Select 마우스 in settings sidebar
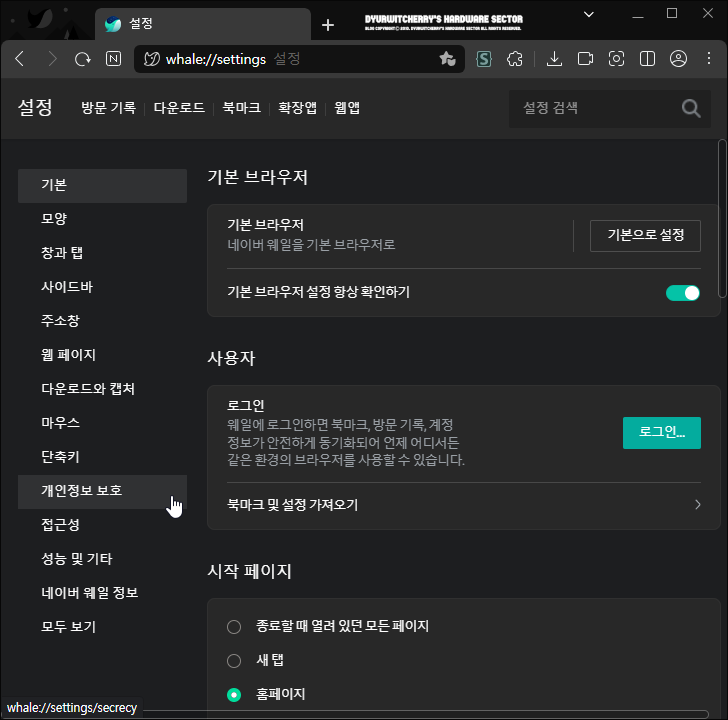728x720 pixels. [x=102, y=423]
